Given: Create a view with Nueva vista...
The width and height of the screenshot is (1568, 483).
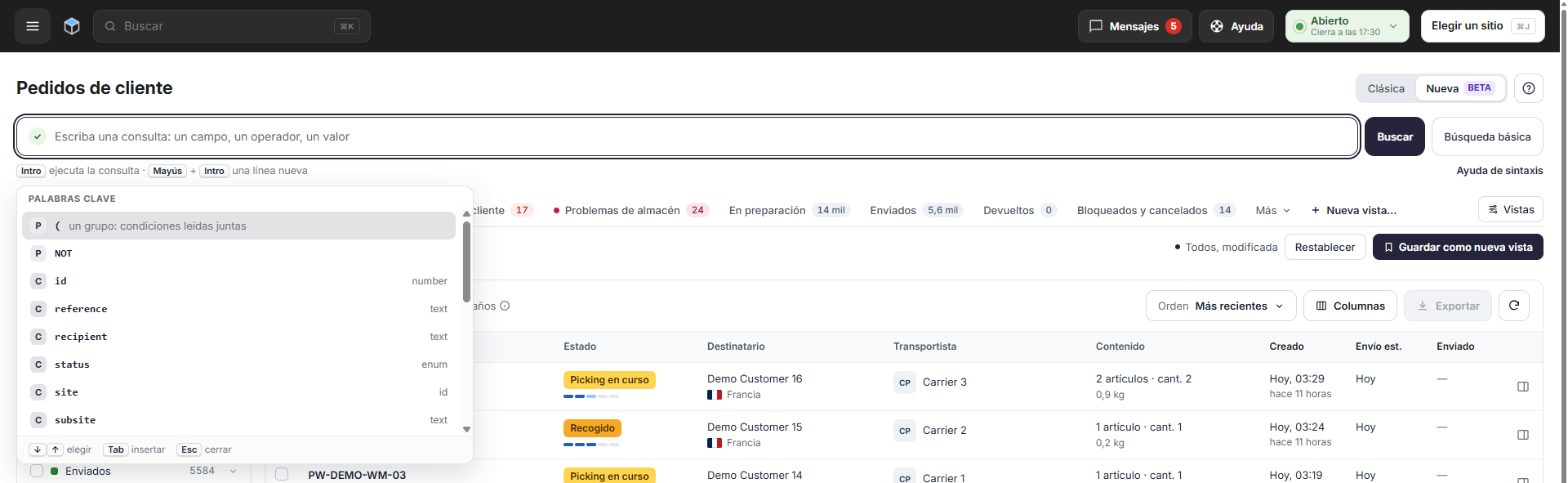Looking at the screenshot, I should [1354, 210].
